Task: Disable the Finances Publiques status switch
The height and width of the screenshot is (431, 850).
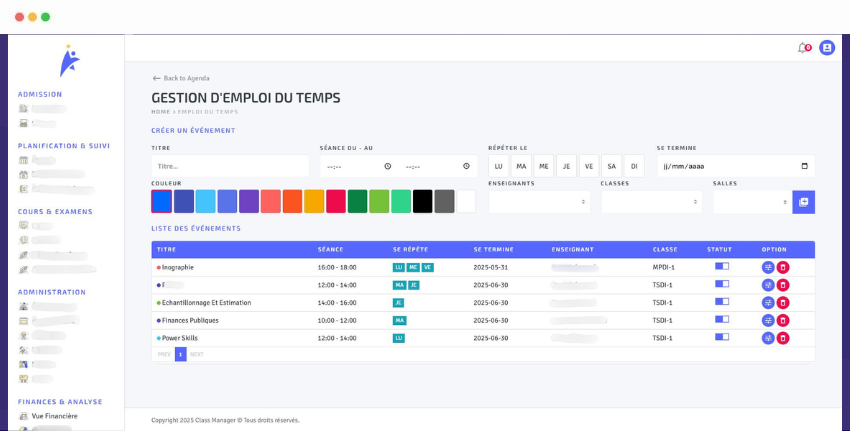Action: click(x=722, y=319)
